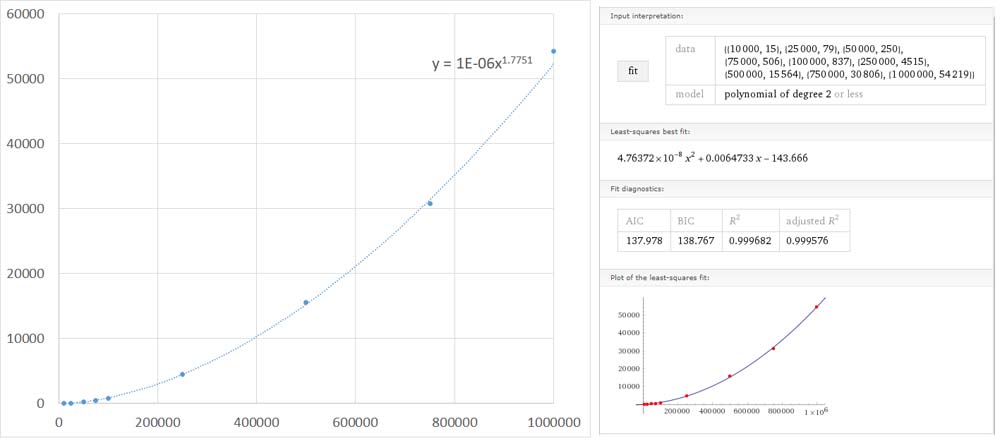Click the 600000 label on the left chart x-axis

tap(355, 422)
